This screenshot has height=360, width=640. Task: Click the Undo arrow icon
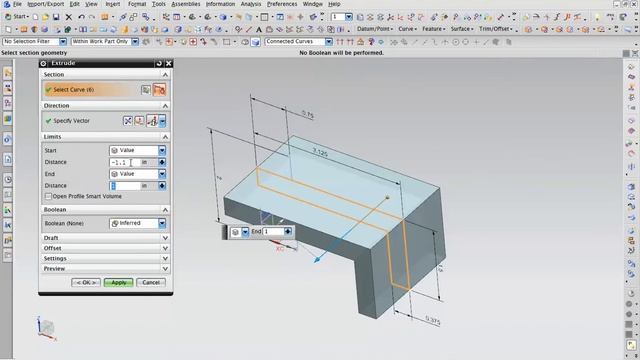tap(81, 17)
